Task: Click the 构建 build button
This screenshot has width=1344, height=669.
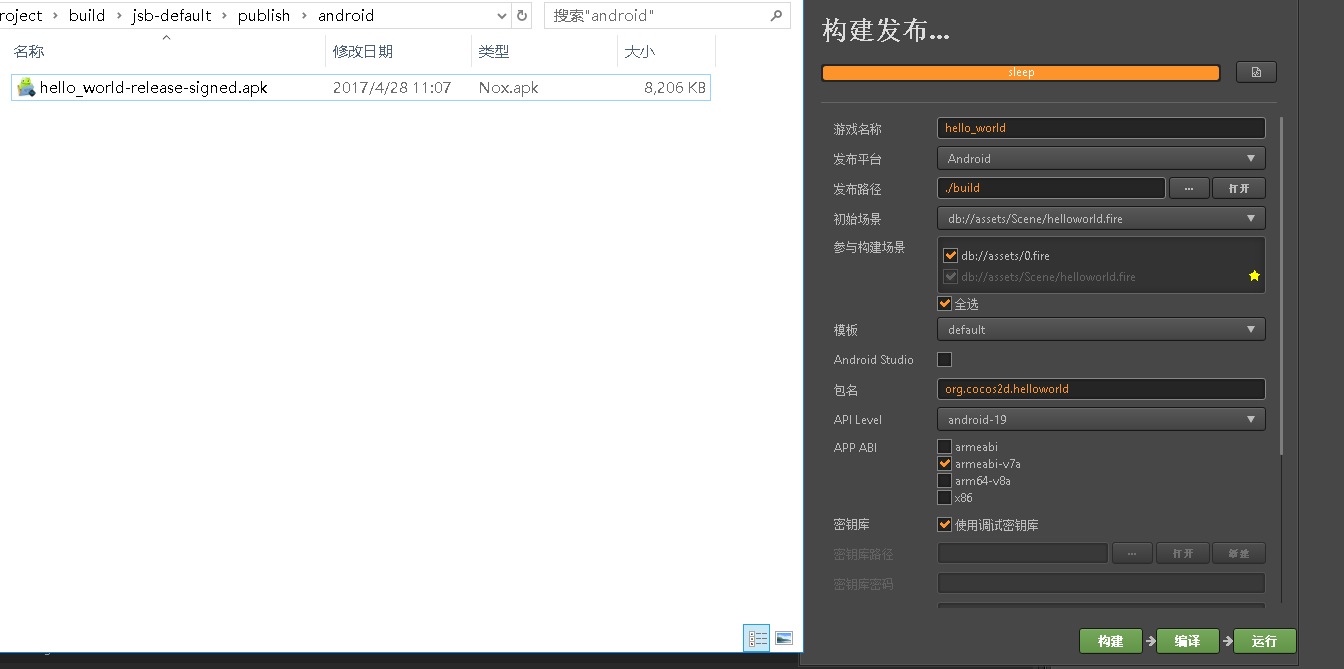Action: point(1110,641)
